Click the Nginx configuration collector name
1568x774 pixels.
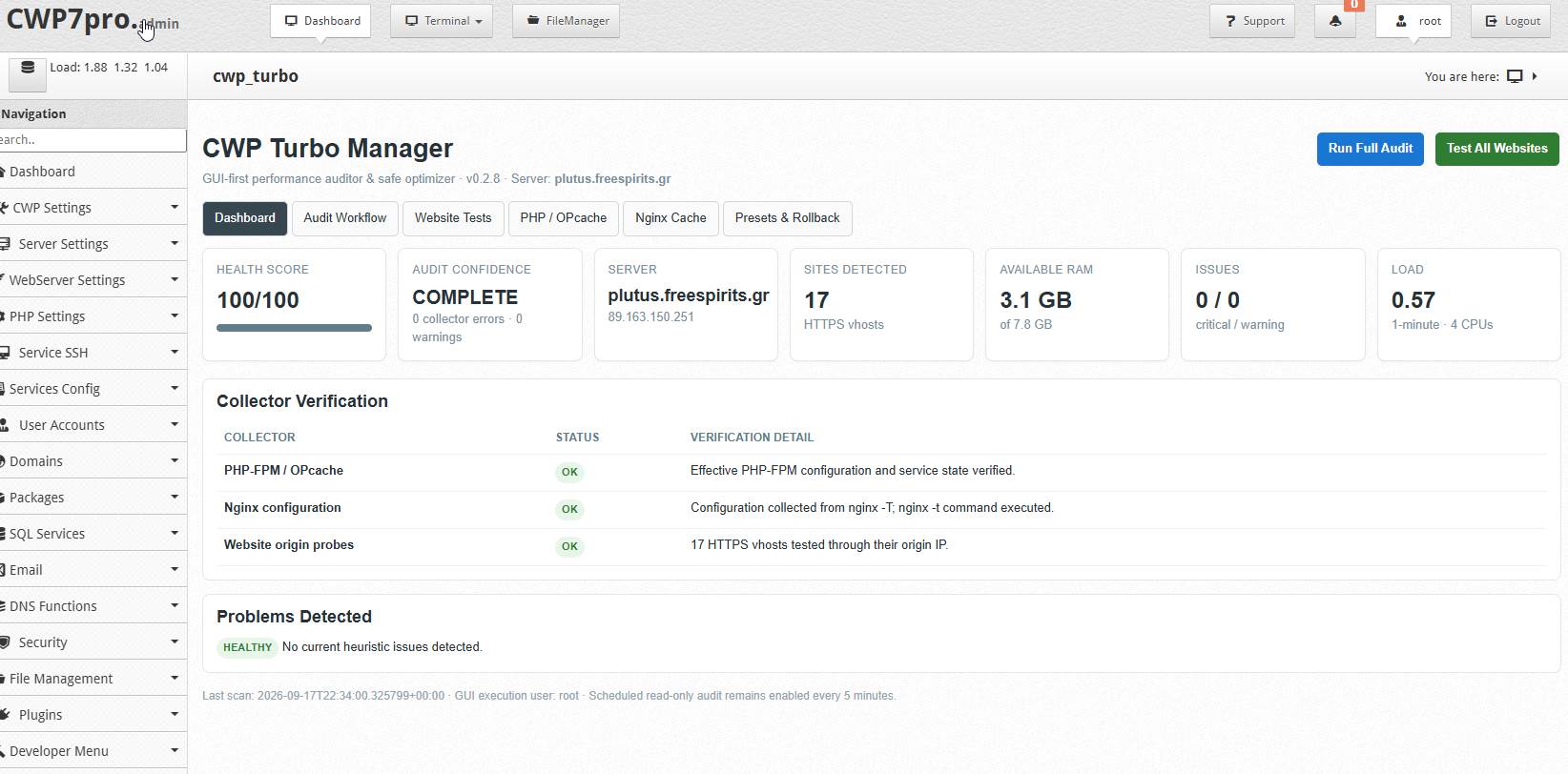coord(282,508)
